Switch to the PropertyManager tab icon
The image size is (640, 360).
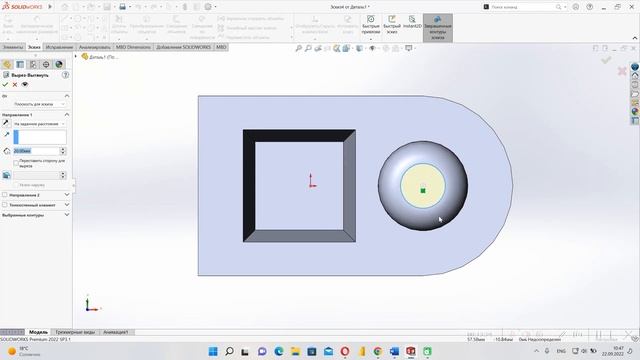20,64
